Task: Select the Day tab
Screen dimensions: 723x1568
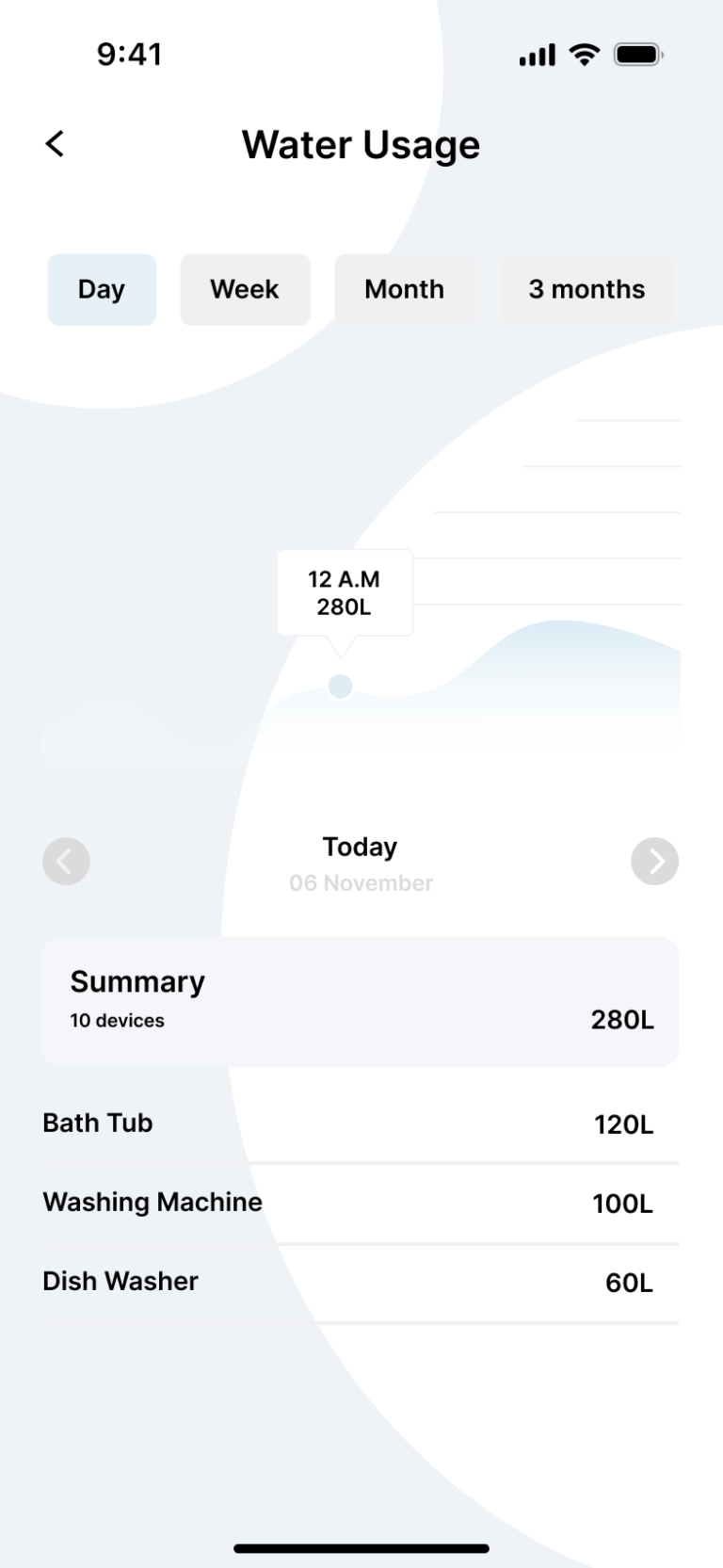Action: tap(102, 289)
